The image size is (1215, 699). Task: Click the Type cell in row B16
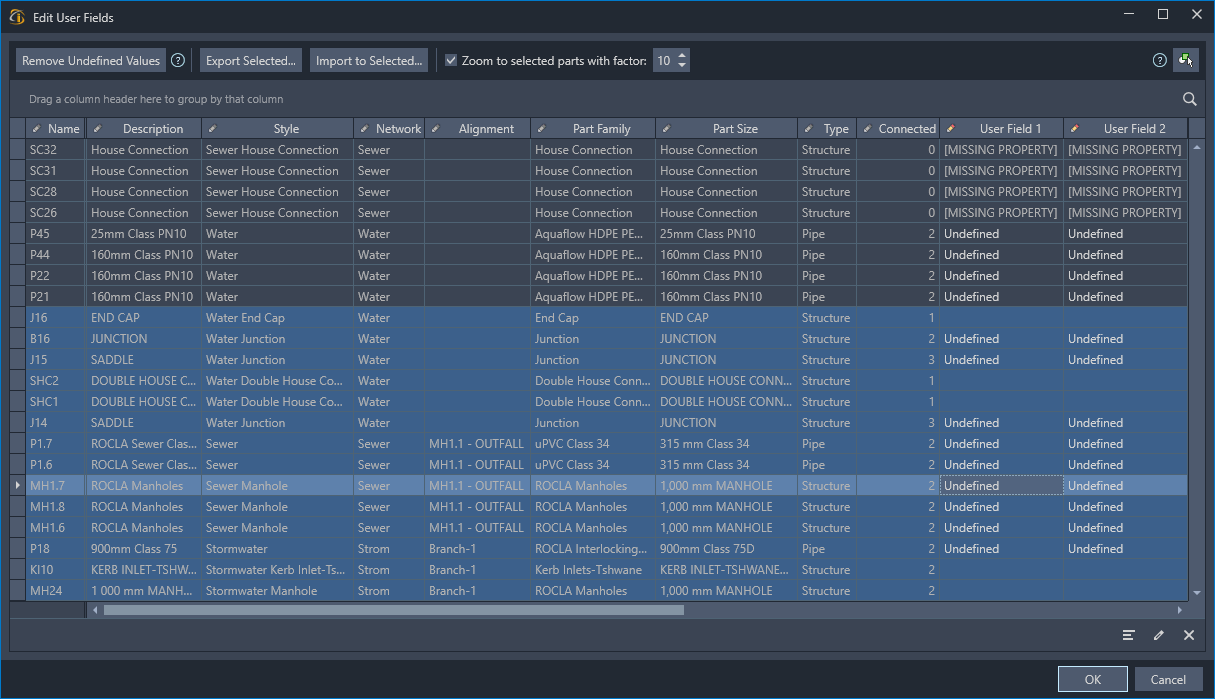pyautogui.click(x=827, y=339)
